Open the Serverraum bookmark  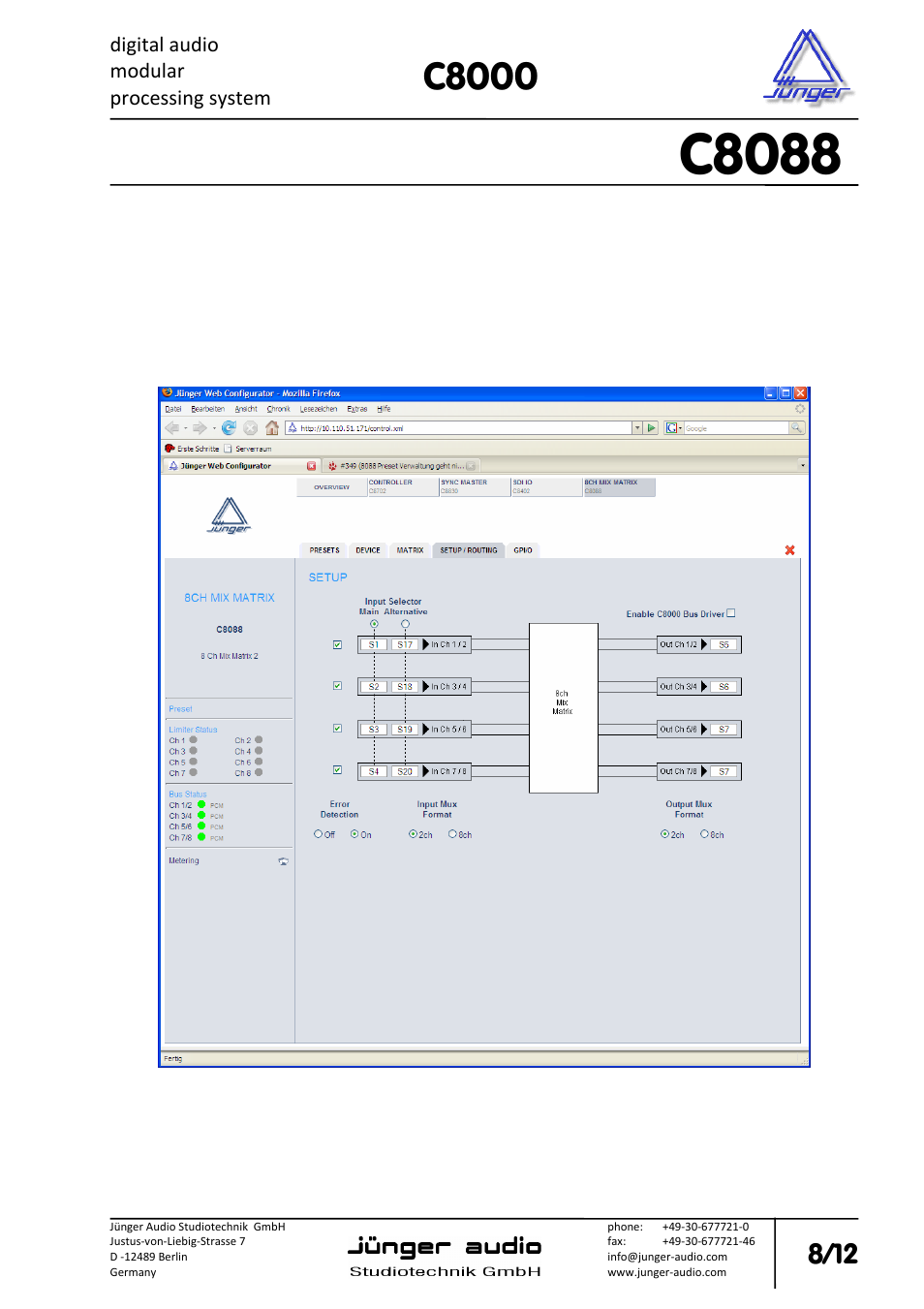tap(248, 449)
